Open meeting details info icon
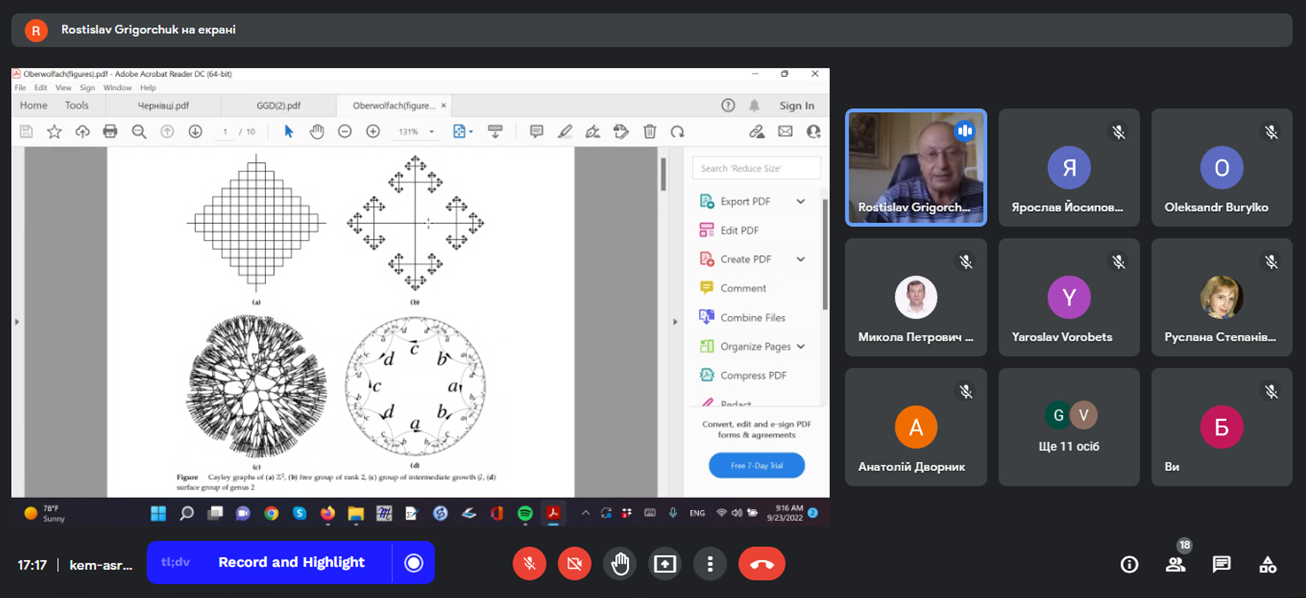 point(1129,564)
